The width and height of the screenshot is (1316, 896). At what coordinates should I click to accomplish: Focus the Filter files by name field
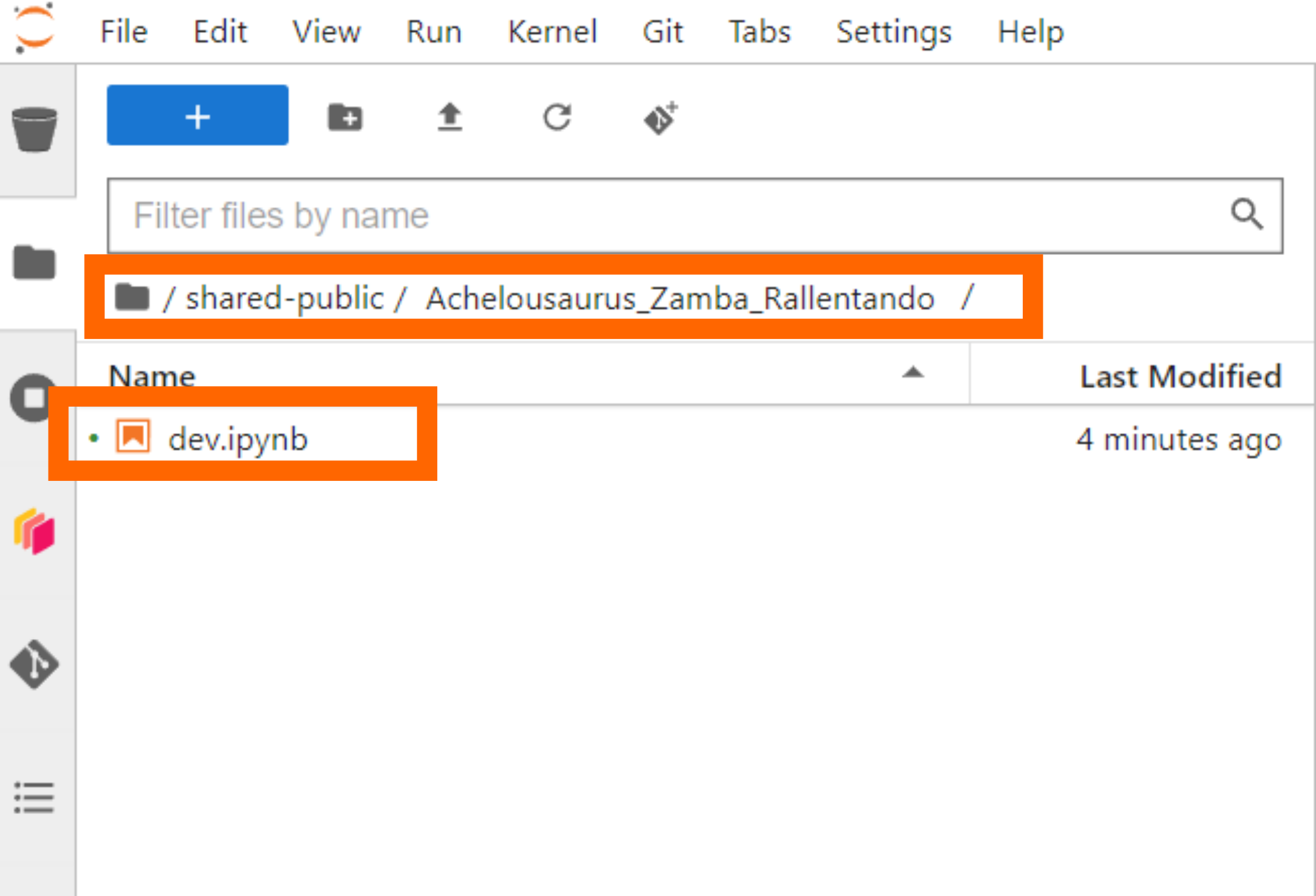[x=646, y=216]
